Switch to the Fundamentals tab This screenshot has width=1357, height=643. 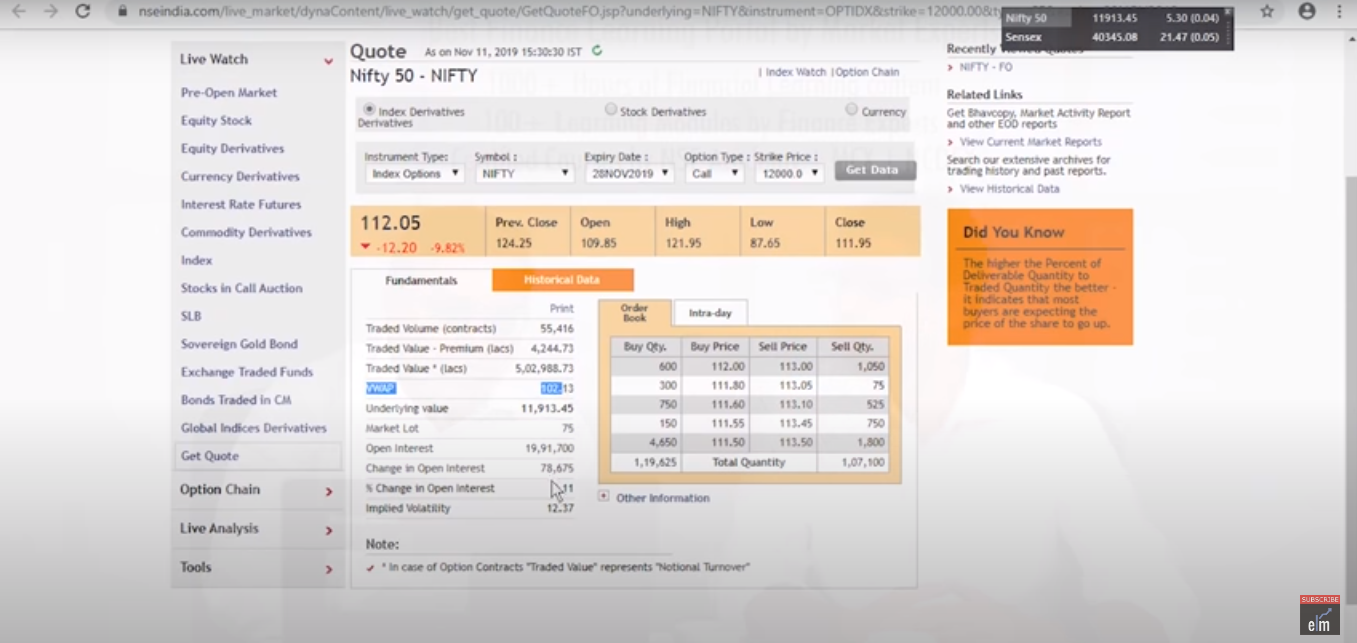(x=420, y=280)
